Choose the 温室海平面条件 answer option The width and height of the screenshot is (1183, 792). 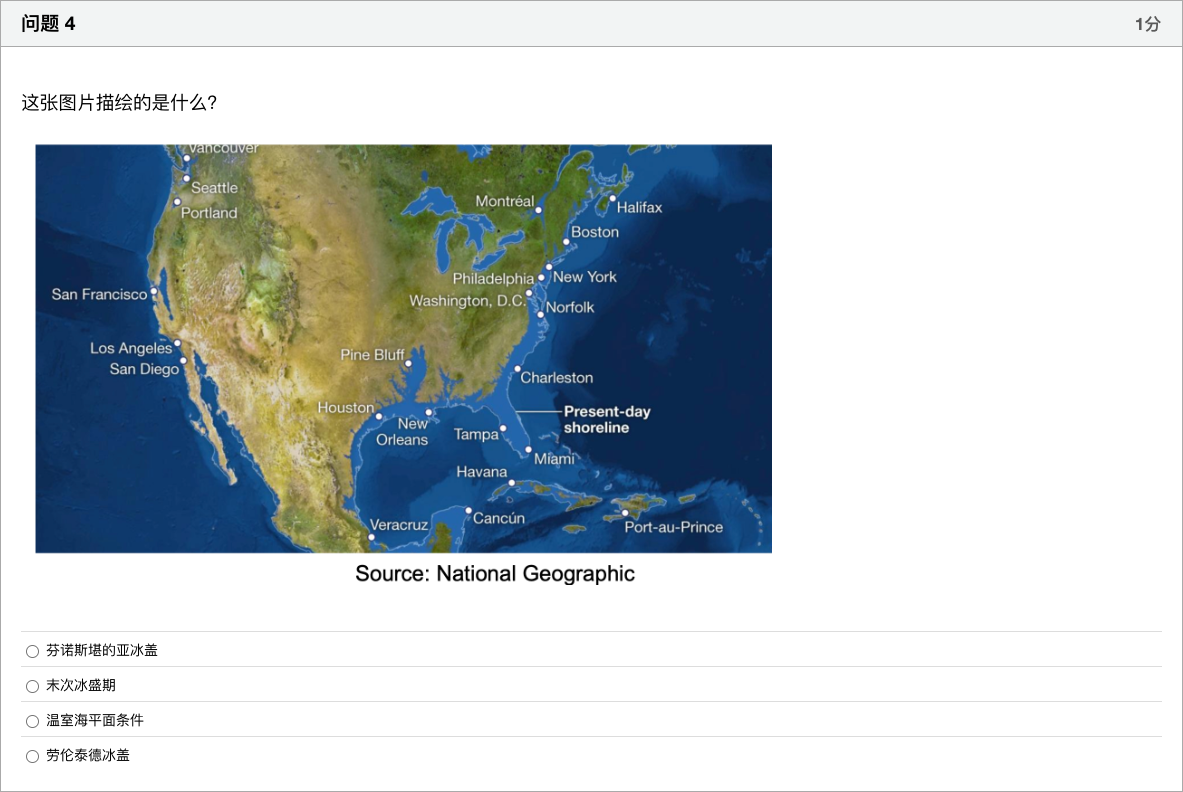coord(32,721)
